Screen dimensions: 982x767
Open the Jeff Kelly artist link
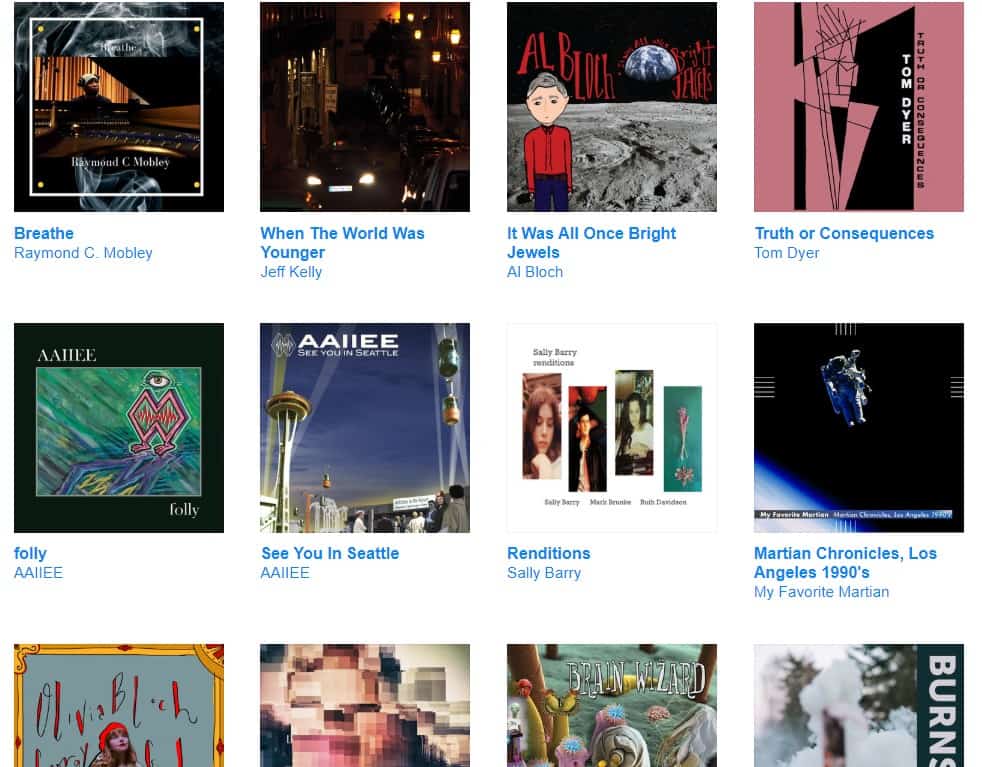(x=291, y=272)
